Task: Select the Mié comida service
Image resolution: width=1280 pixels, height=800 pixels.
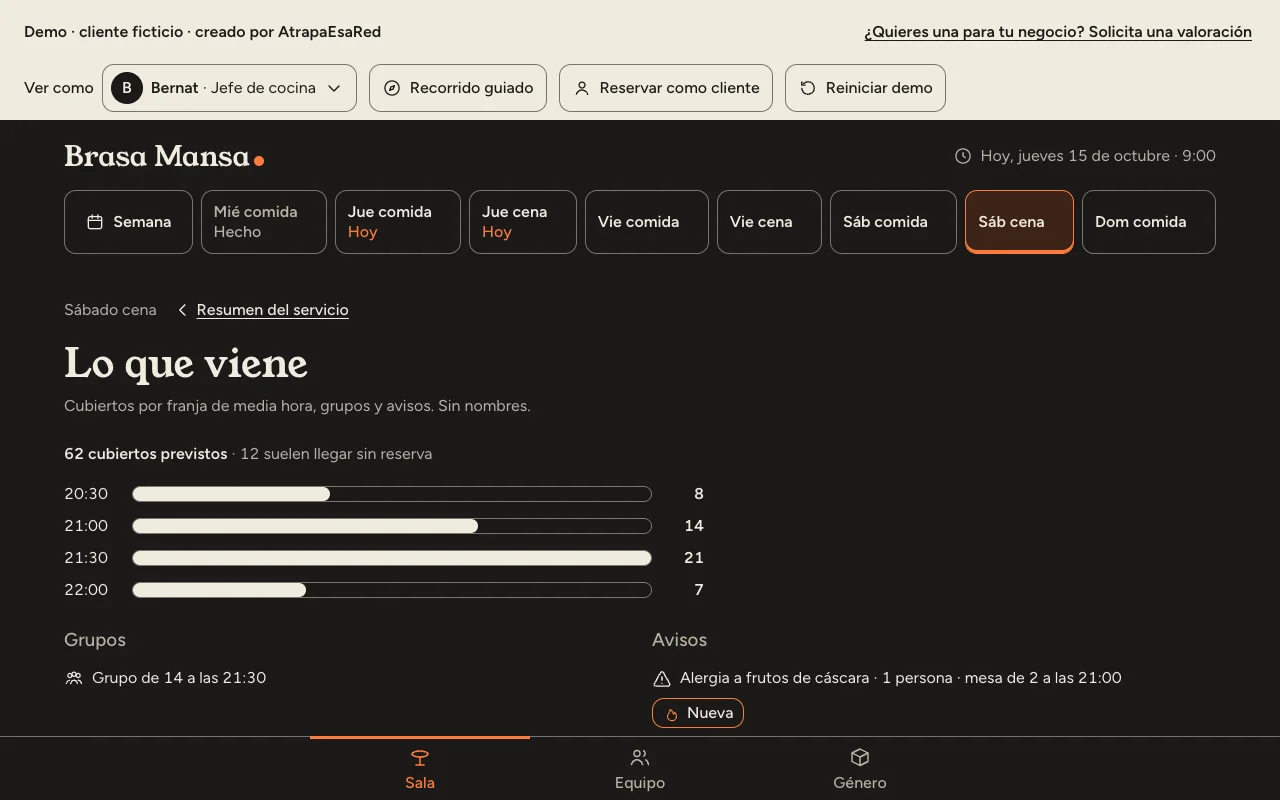Action: coord(264,222)
